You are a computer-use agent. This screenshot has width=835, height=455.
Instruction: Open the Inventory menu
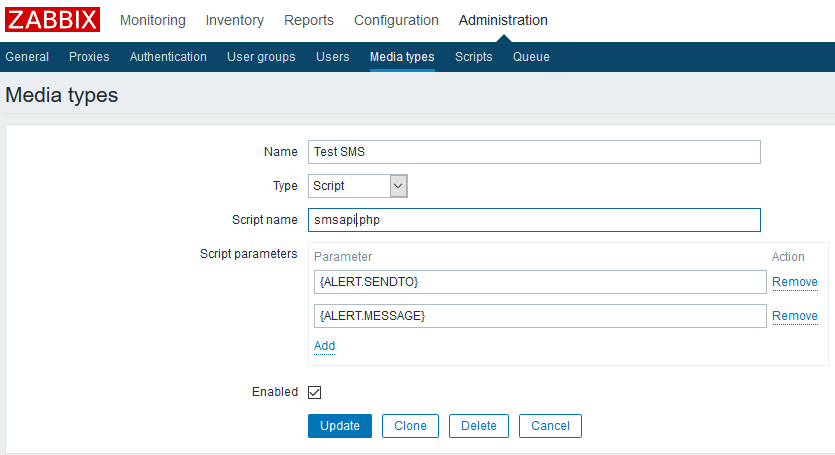[x=235, y=20]
